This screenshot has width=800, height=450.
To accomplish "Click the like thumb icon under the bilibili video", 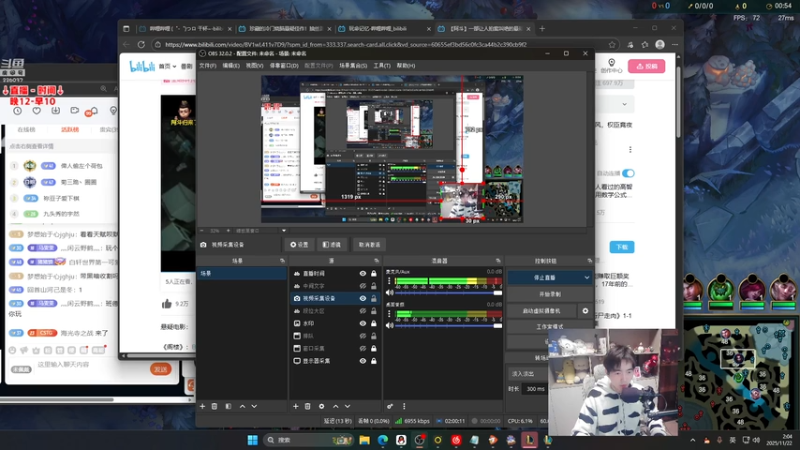I will (167, 304).
